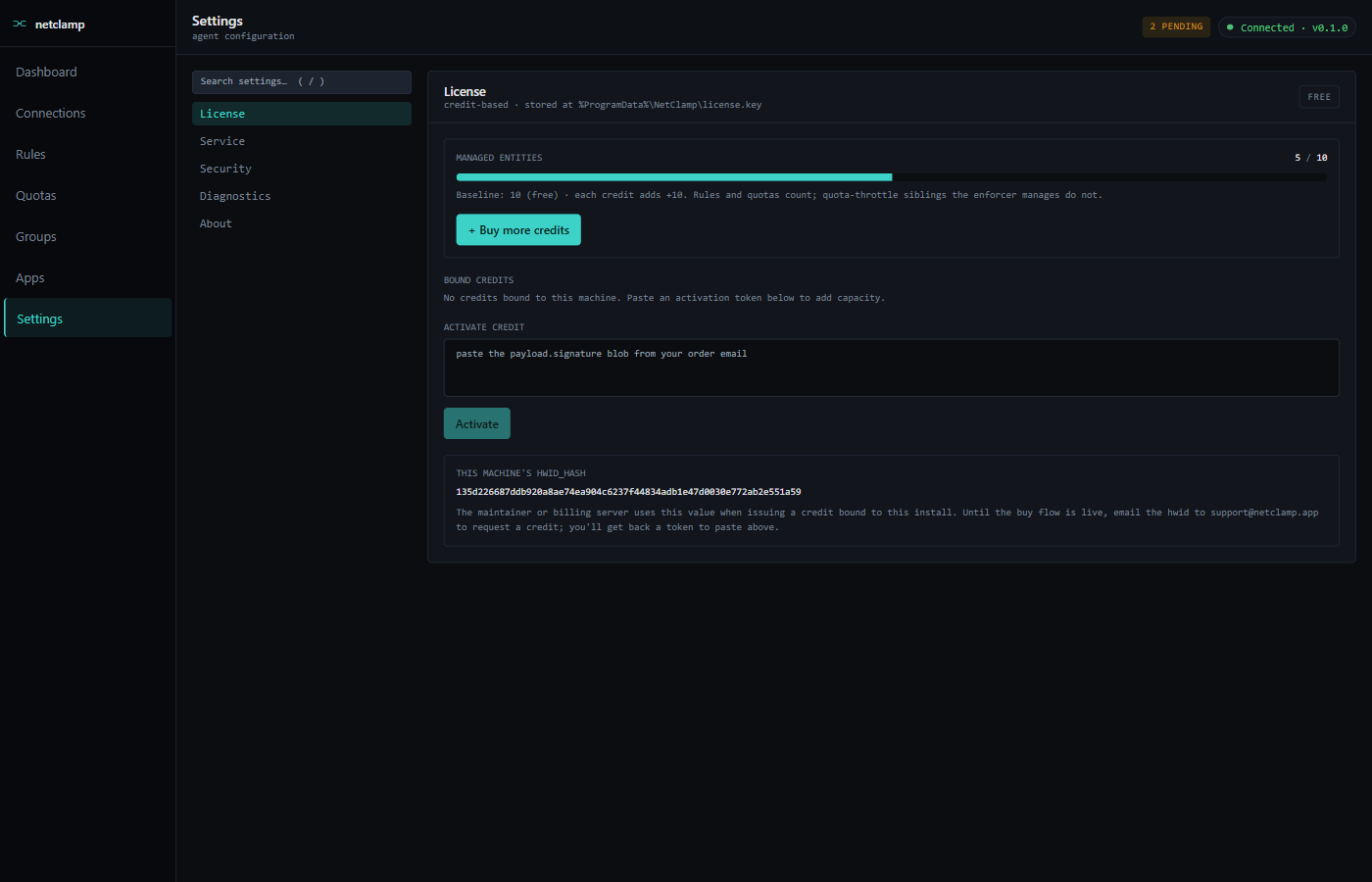The height and width of the screenshot is (882, 1372).
Task: Select the machine HWID hash value
Action: tap(628, 492)
